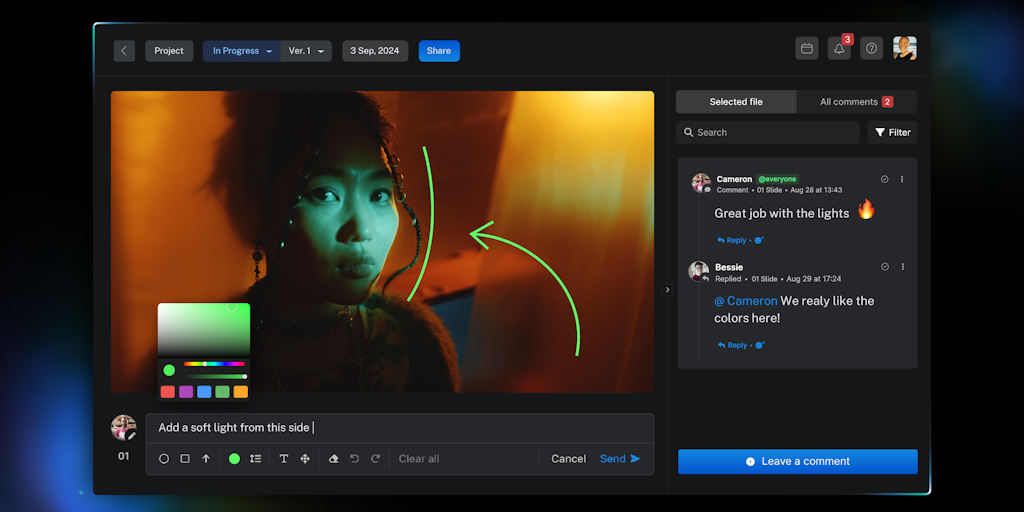
Task: Pick the red color swatch
Action: click(168, 392)
